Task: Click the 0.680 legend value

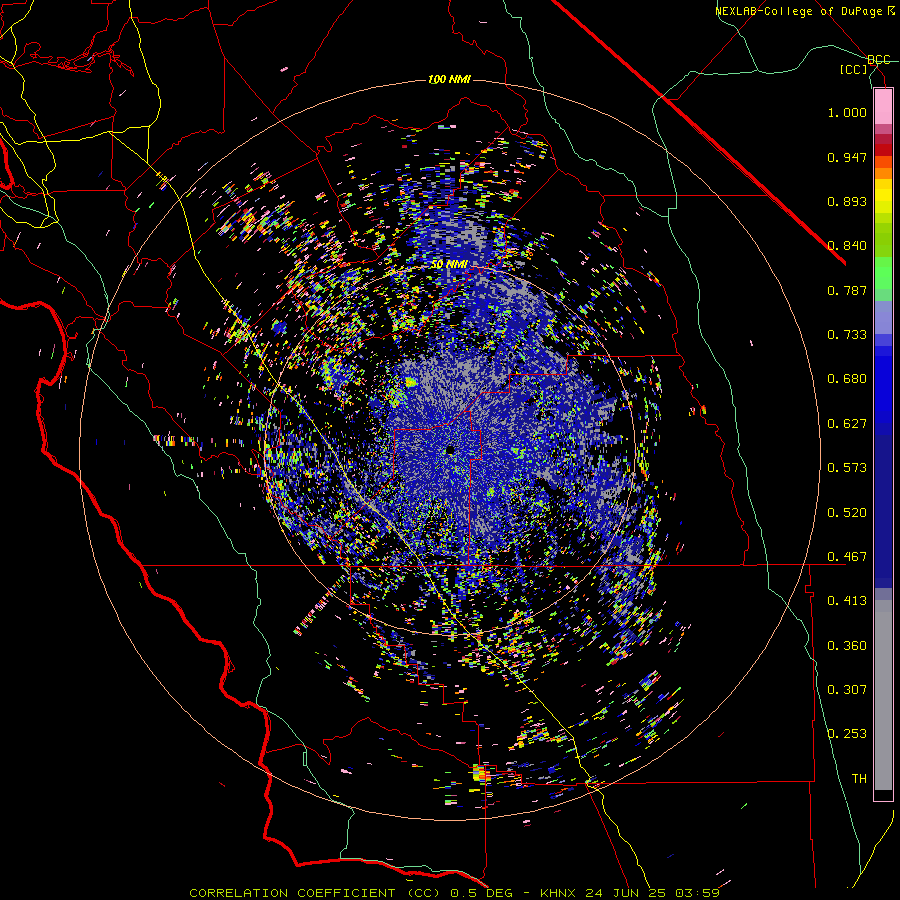Action: (x=847, y=379)
